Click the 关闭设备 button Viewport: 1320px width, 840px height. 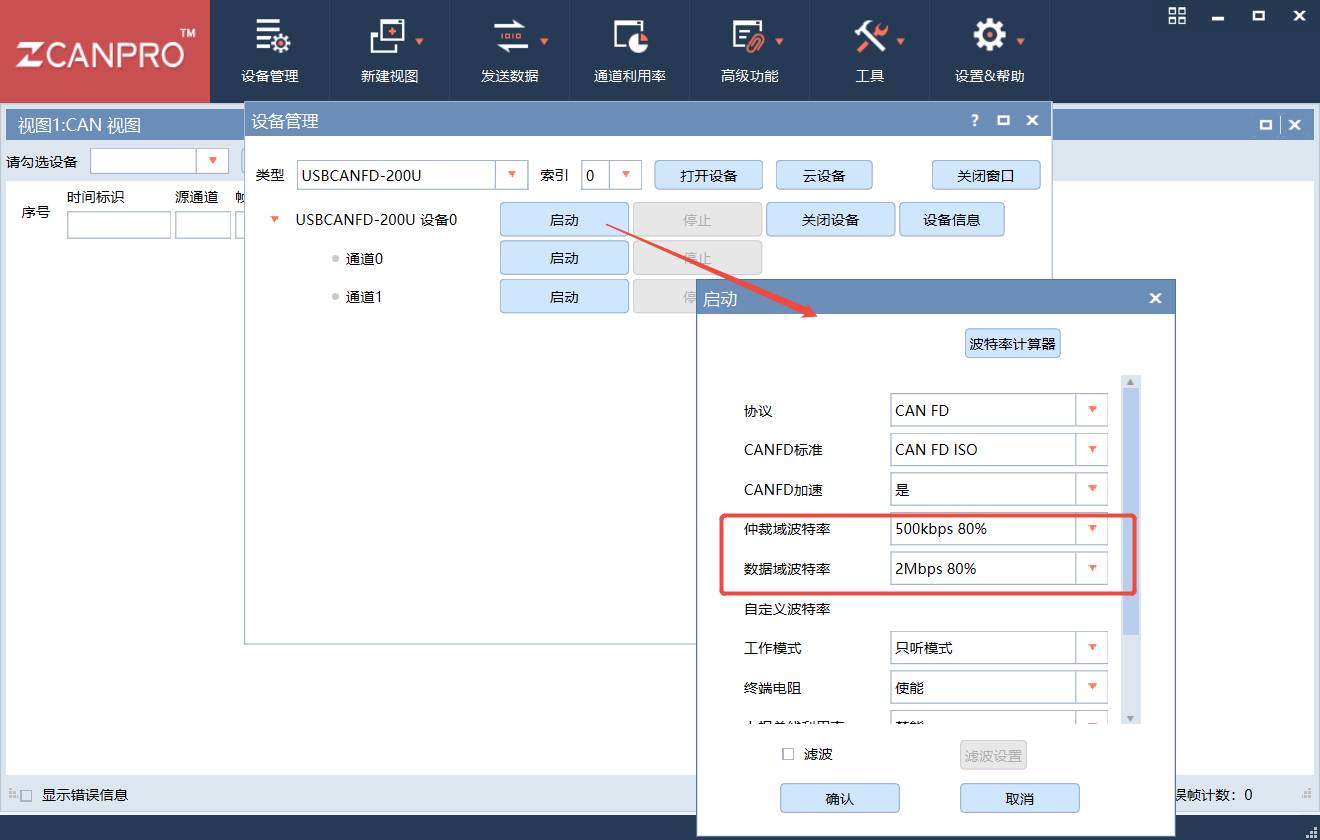click(x=830, y=219)
